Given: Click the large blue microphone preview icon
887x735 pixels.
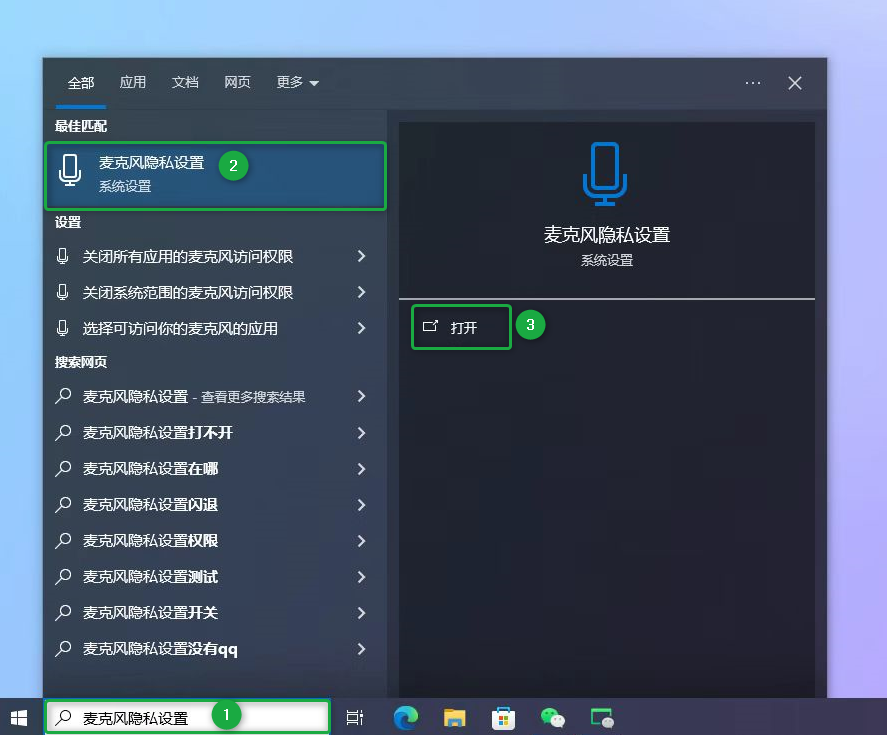Looking at the screenshot, I should pyautogui.click(x=605, y=174).
